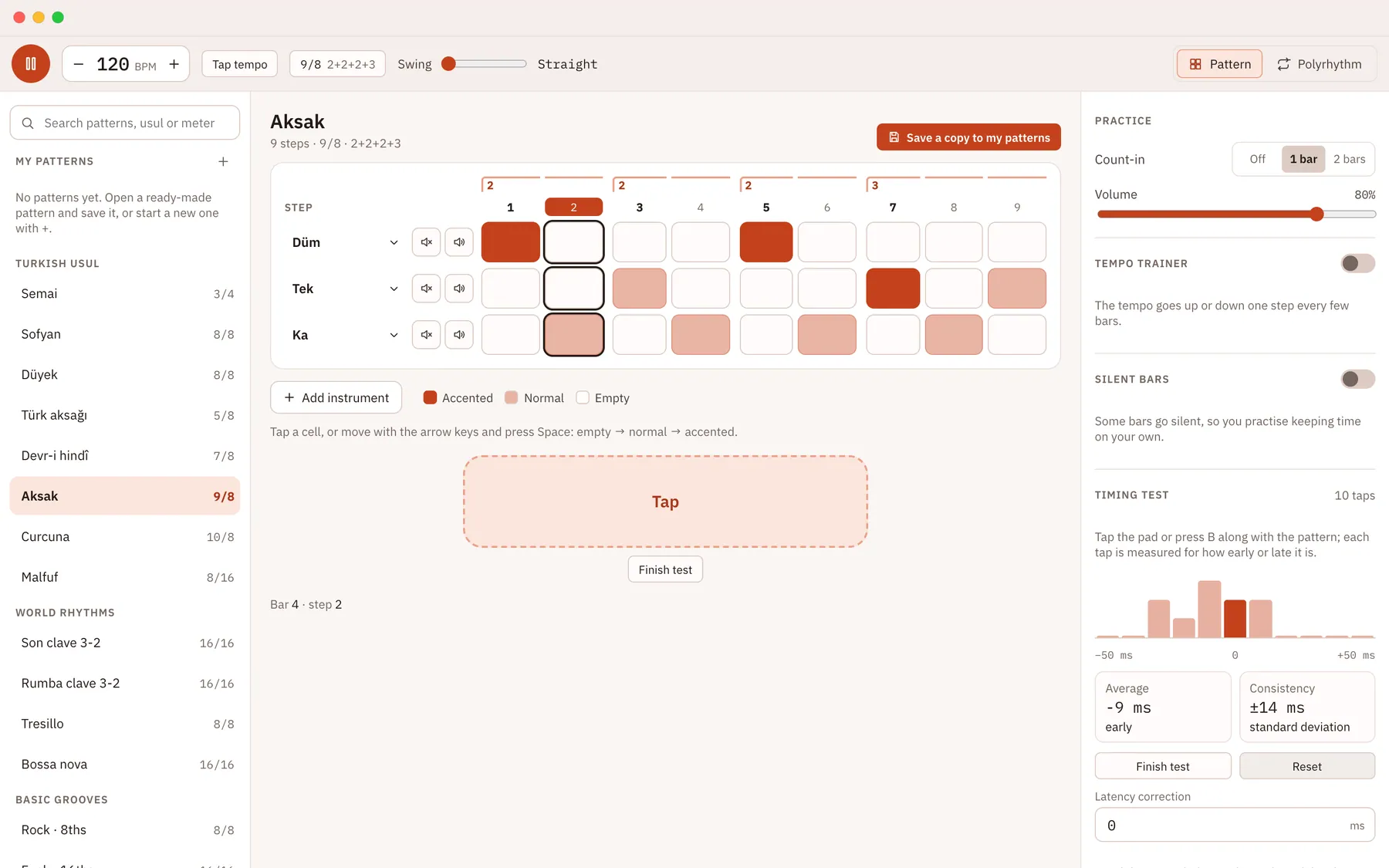
Task: Mute the Düm instrument row
Action: tap(426, 242)
